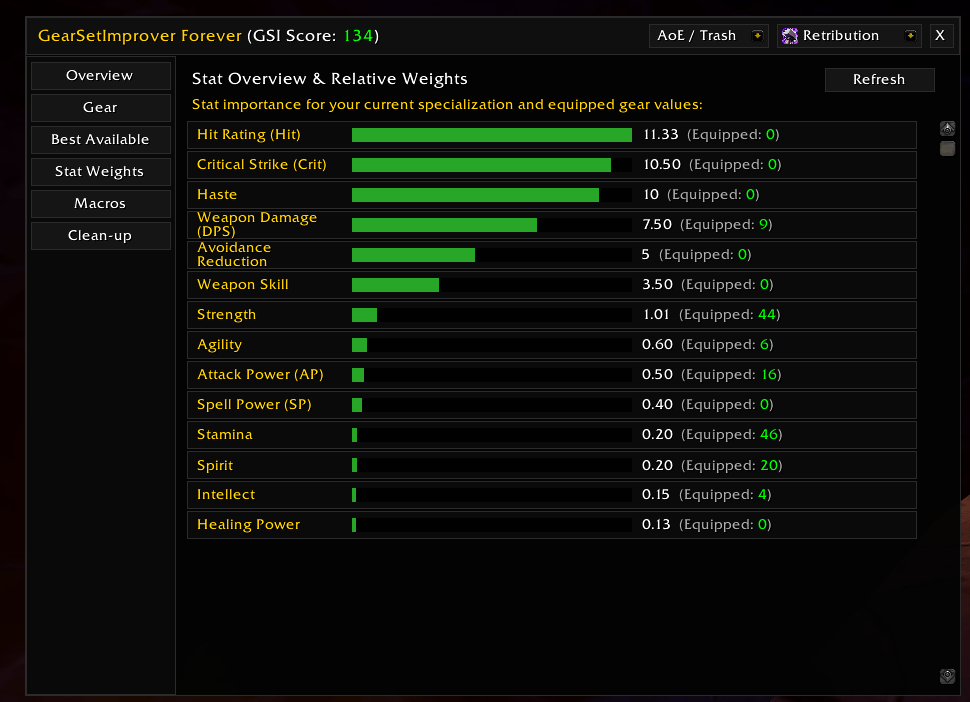Open the Overview tab

click(x=100, y=75)
